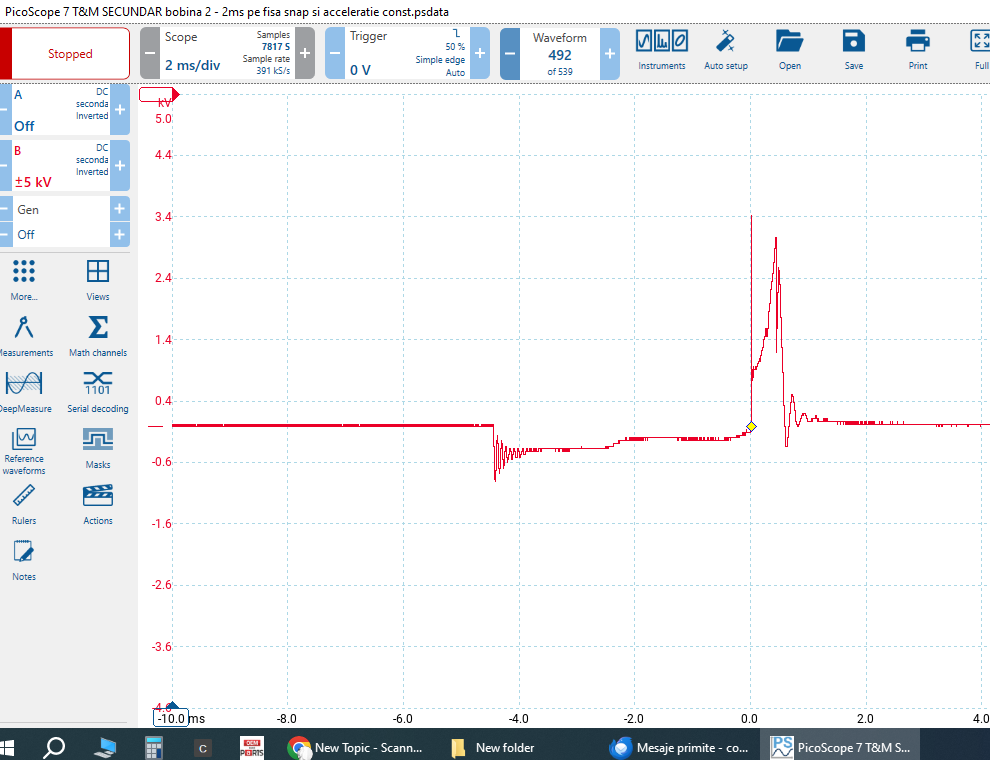This screenshot has width=990, height=760.
Task: Open the Serial decoding tool
Action: pyautogui.click(x=97, y=392)
